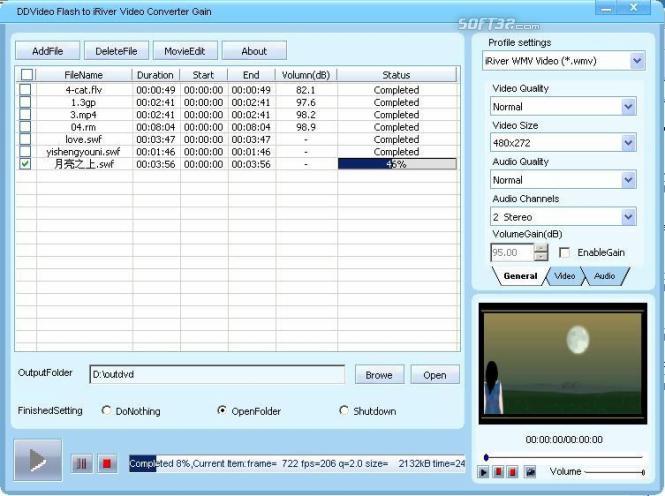Image resolution: width=665 pixels, height=496 pixels.
Task: Switch to the General tab
Action: pos(520,276)
